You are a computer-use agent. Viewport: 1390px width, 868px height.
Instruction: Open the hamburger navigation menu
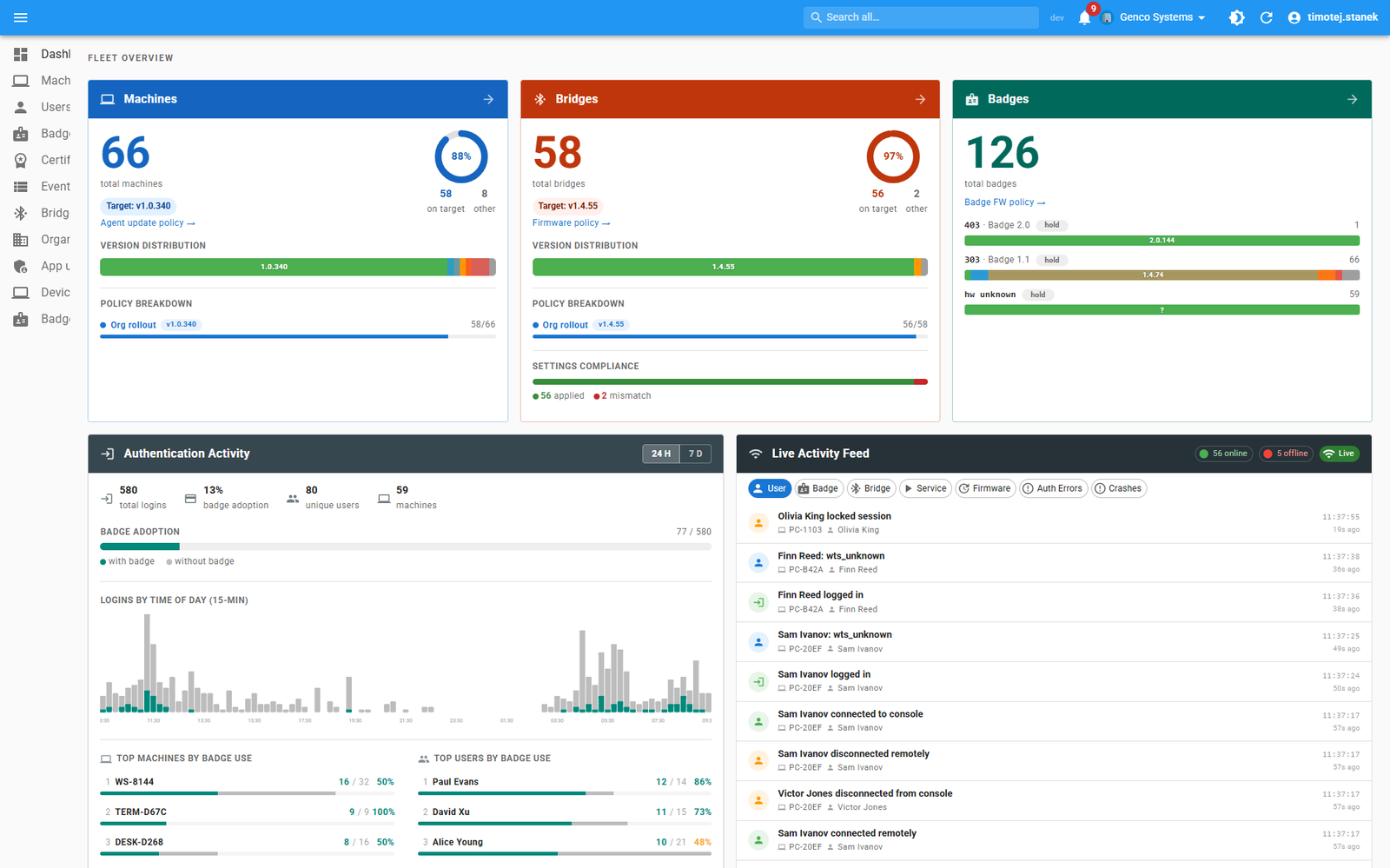click(x=21, y=17)
